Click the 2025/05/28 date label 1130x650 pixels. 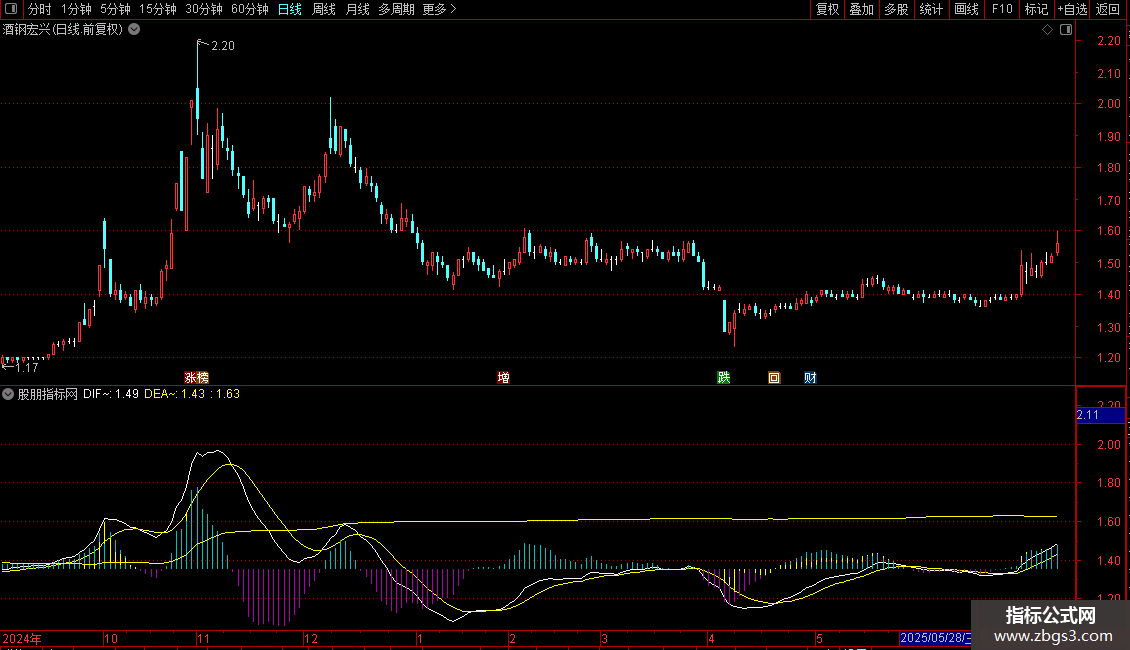coord(935,638)
